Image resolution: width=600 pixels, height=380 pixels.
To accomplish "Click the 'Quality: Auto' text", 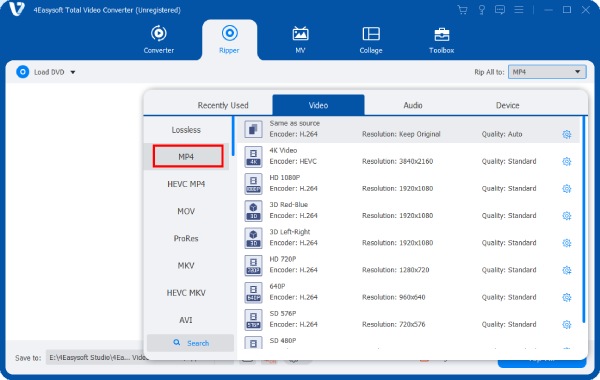I will [502, 134].
